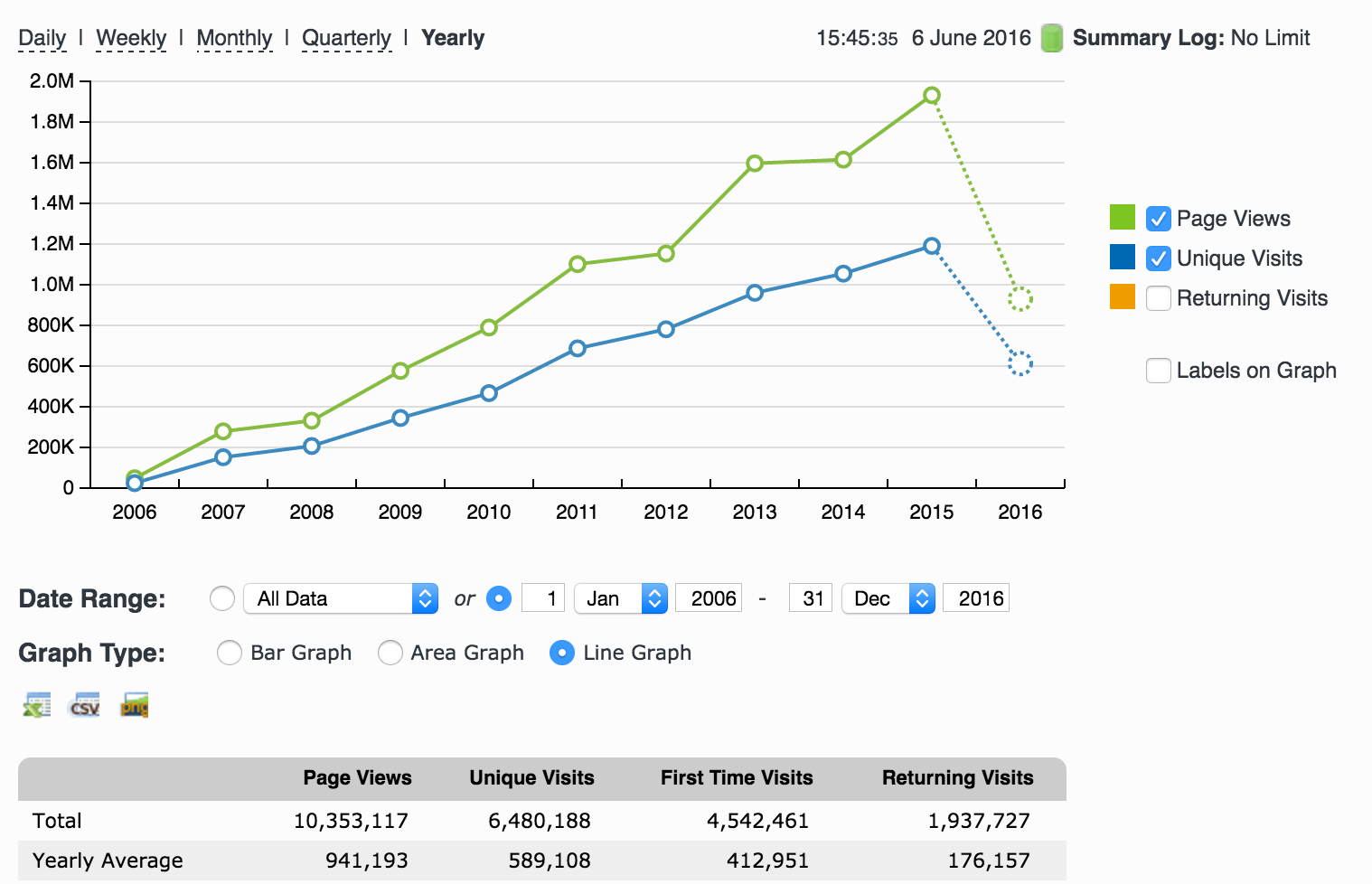Save the graph as PNG icon

click(x=135, y=705)
